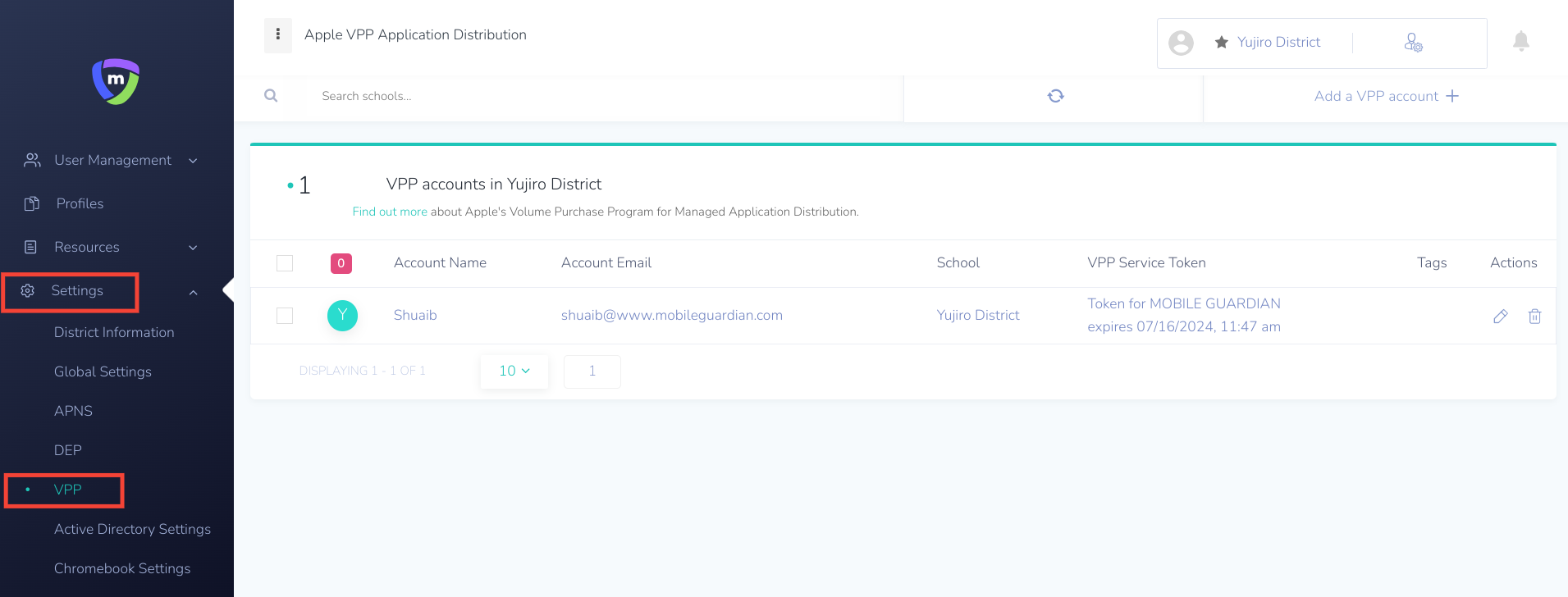Refresh the VPP accounts list

click(x=1056, y=96)
